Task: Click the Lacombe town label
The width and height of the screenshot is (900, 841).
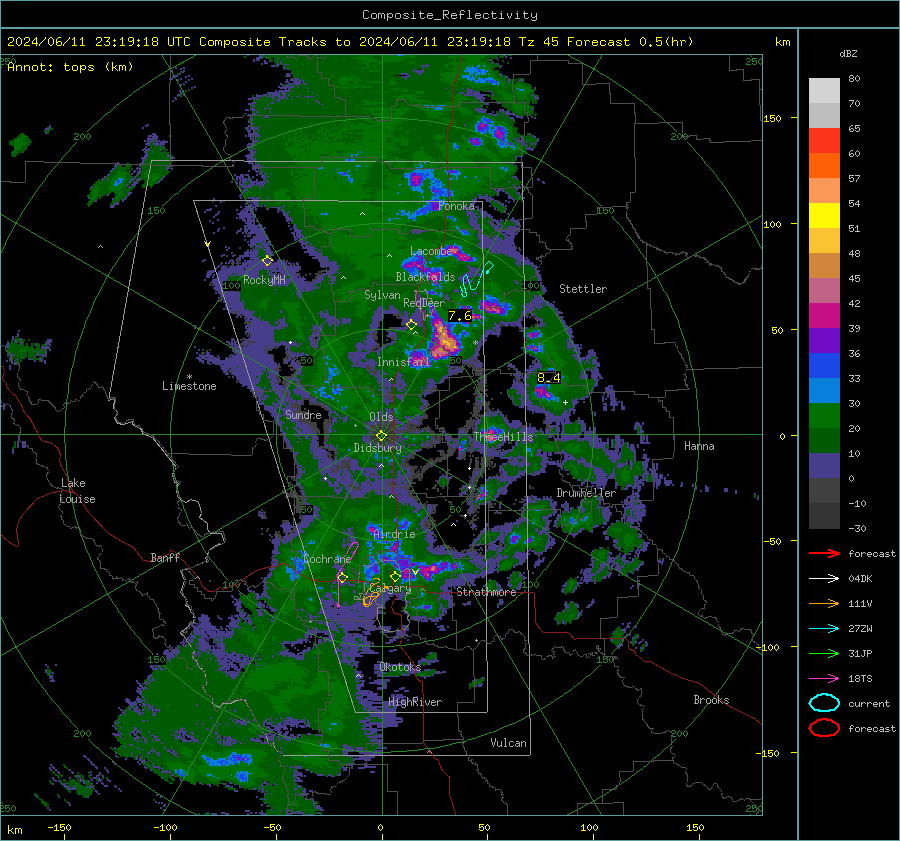Action: 432,251
